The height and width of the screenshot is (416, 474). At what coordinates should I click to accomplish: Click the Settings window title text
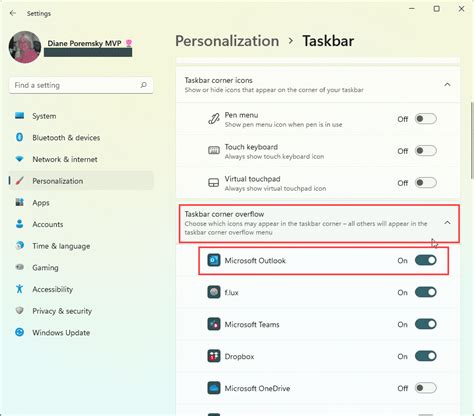tap(39, 13)
